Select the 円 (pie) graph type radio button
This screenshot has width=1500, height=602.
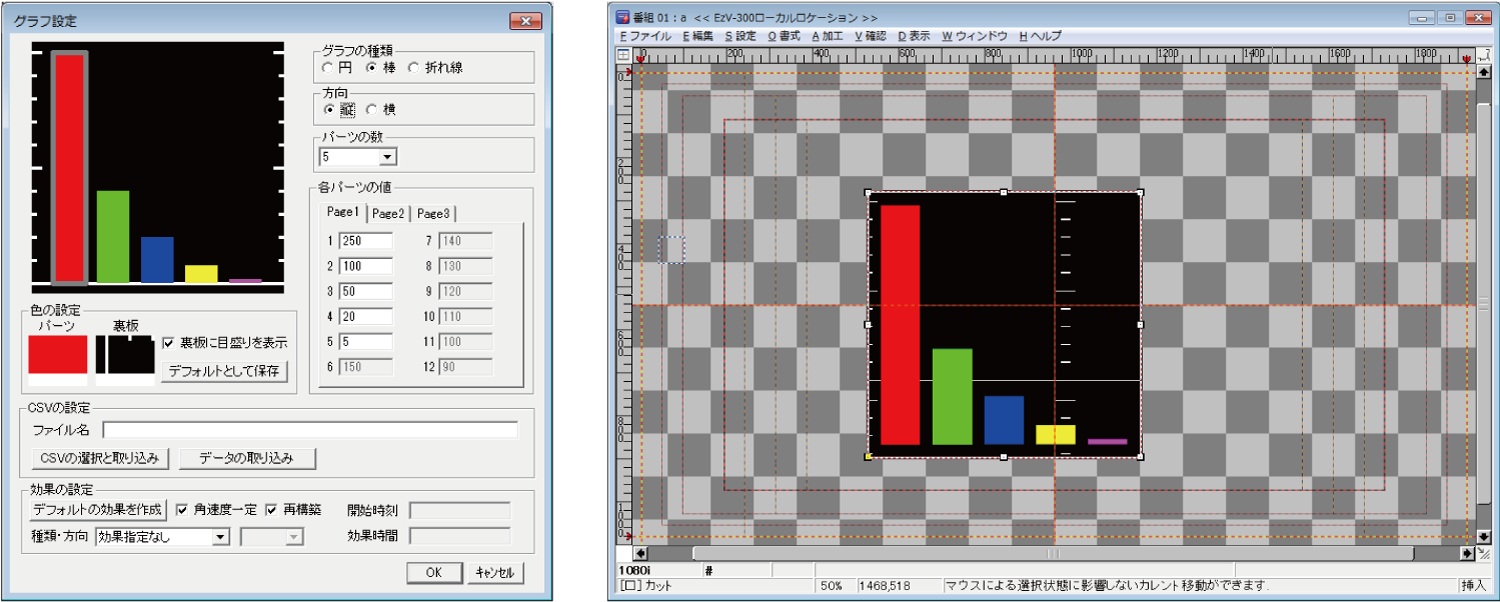327,68
